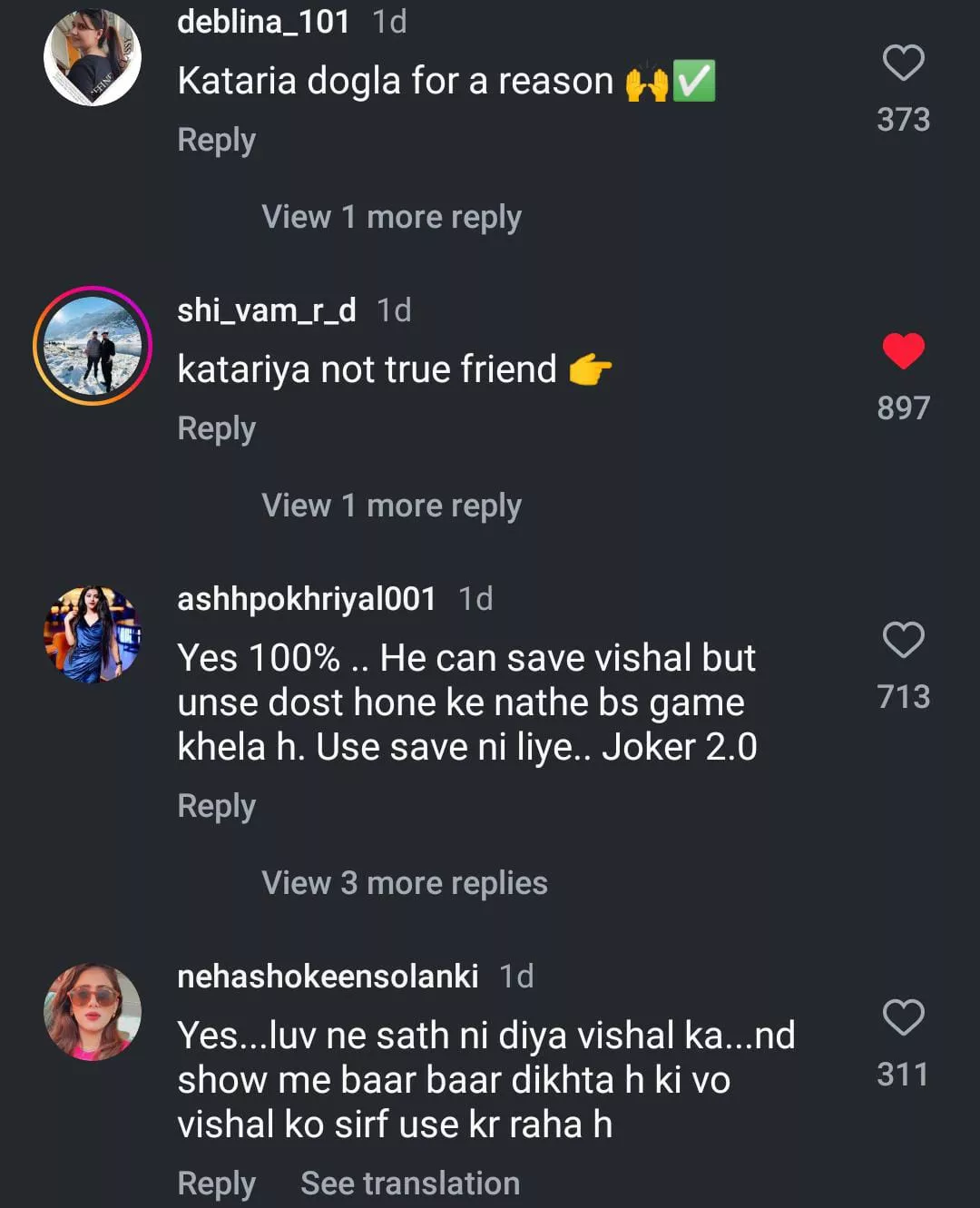
Task: Open nehashokeensolanki's profile avatar
Action: coord(93,1012)
